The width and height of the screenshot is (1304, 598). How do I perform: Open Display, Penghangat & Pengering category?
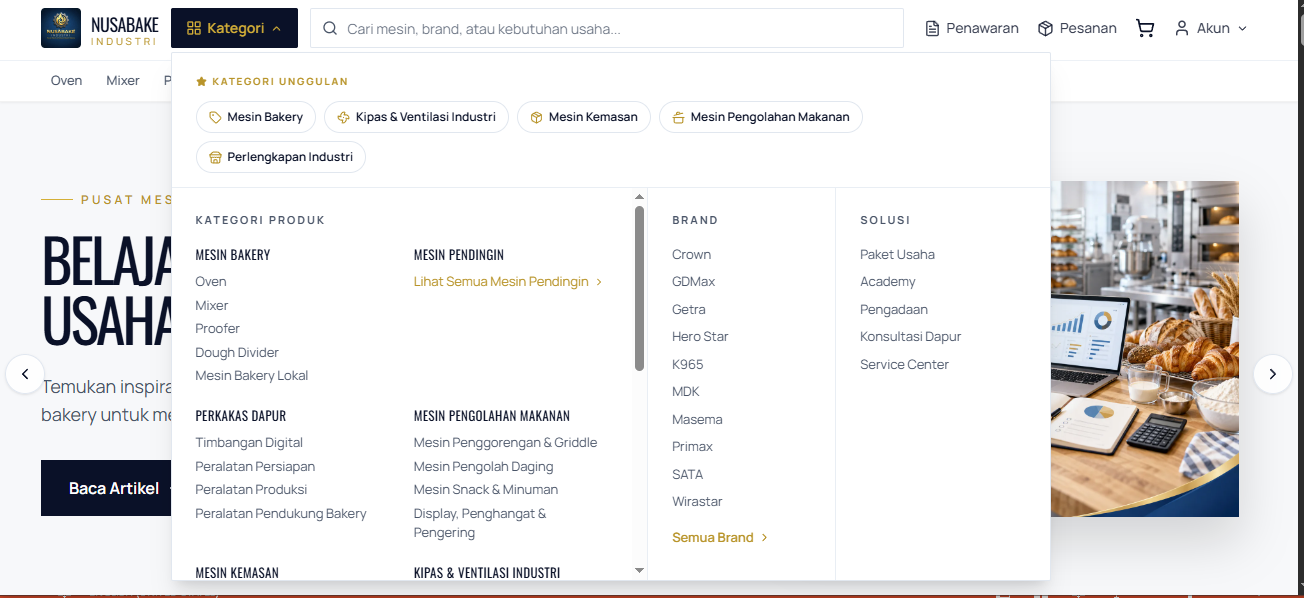[480, 523]
